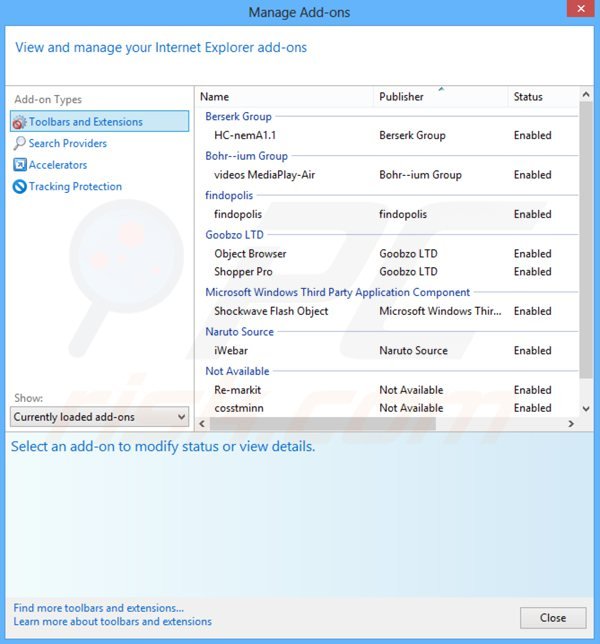Click Enabled status of HC-nemA1.1
The height and width of the screenshot is (644, 600).
[x=532, y=136]
